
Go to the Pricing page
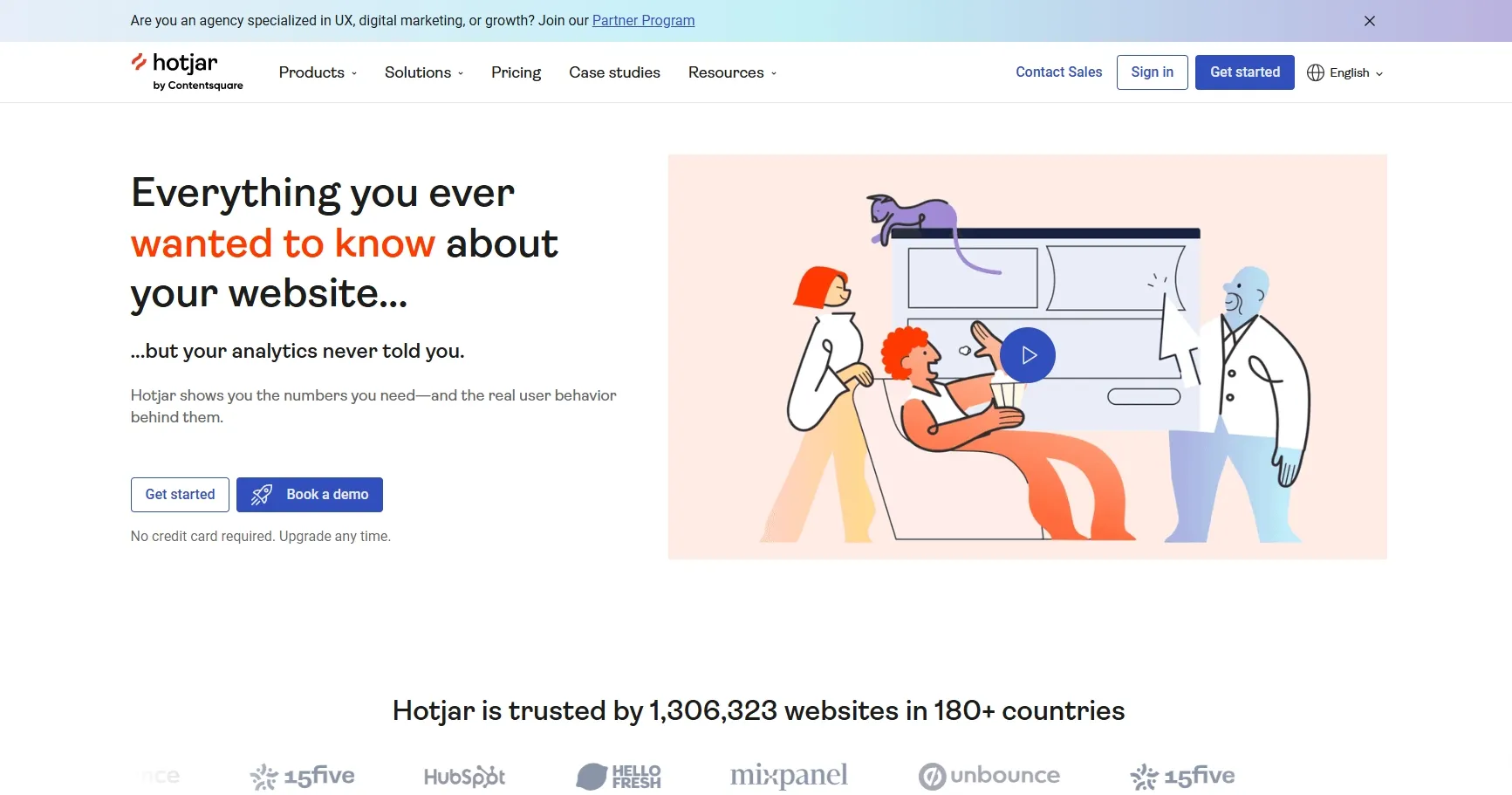[x=516, y=72]
